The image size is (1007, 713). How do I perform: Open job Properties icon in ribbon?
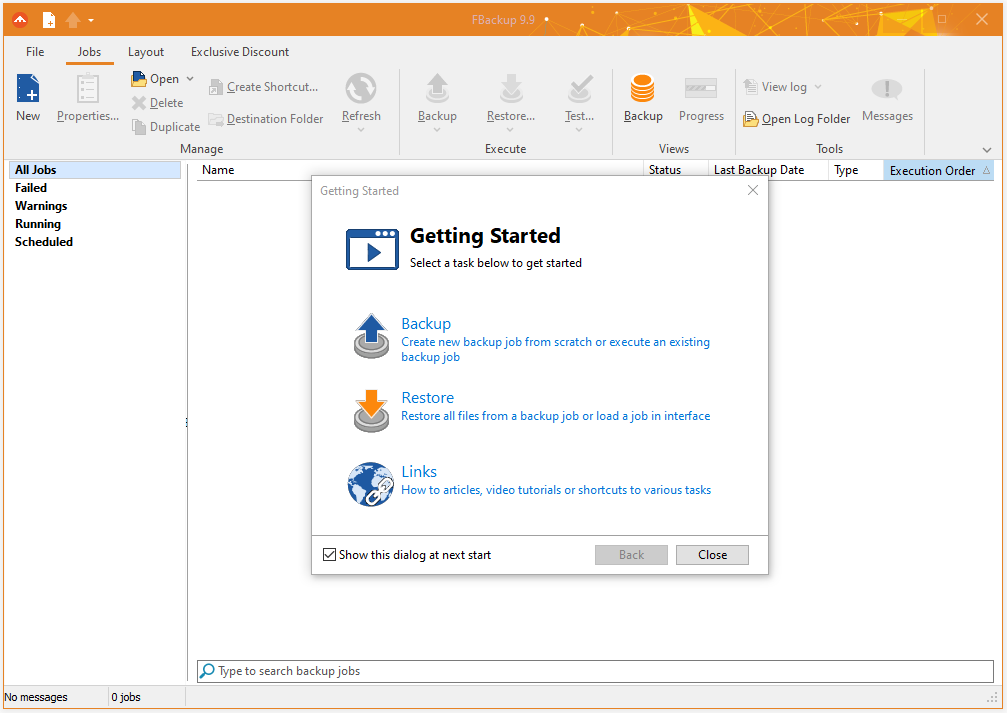(87, 88)
